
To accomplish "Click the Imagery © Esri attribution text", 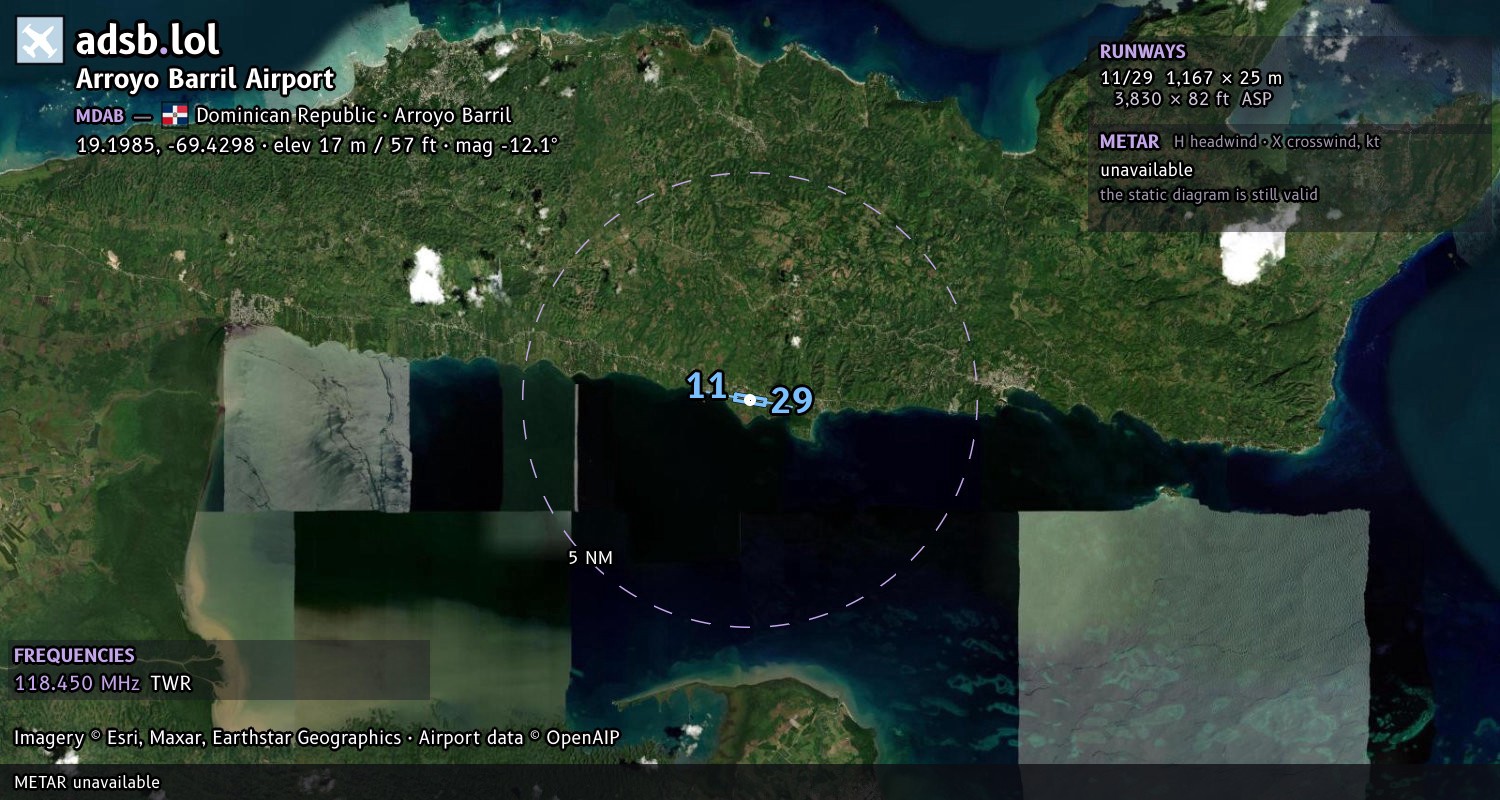I will tap(317, 738).
